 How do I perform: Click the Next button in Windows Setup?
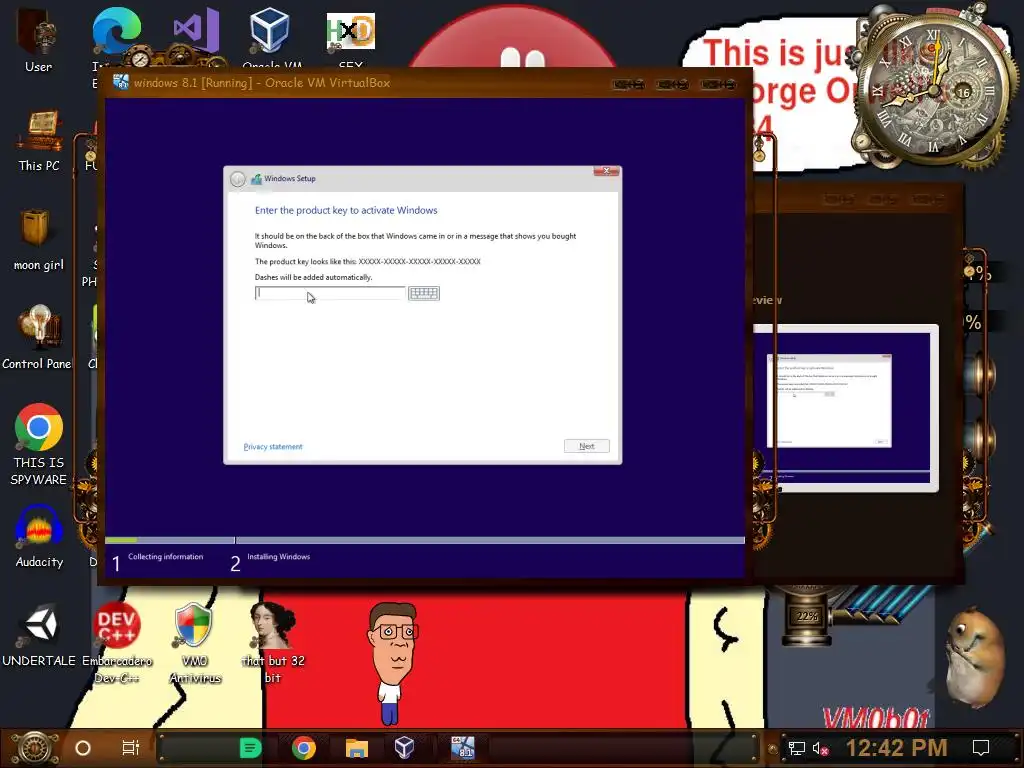tap(586, 446)
